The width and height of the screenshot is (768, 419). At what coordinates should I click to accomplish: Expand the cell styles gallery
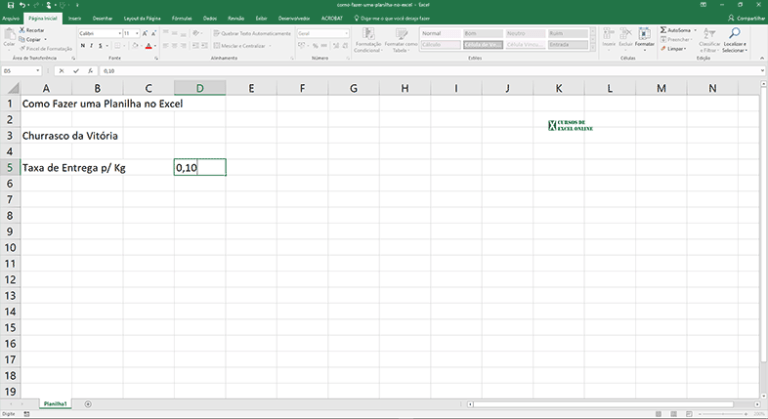pyautogui.click(x=593, y=49)
